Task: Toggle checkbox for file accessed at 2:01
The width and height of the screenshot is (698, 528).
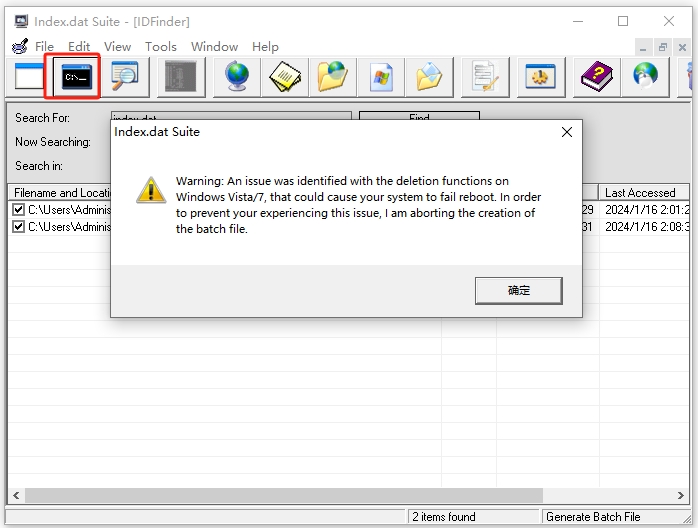Action: point(18,210)
